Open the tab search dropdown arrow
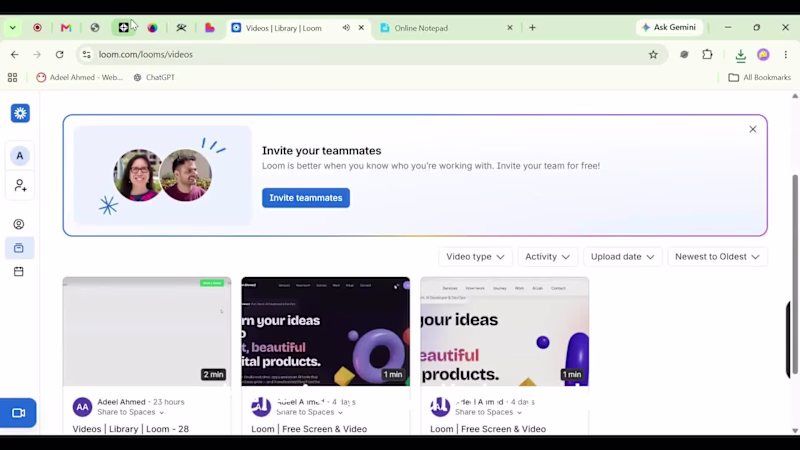Image resolution: width=800 pixels, height=450 pixels. [x=13, y=28]
